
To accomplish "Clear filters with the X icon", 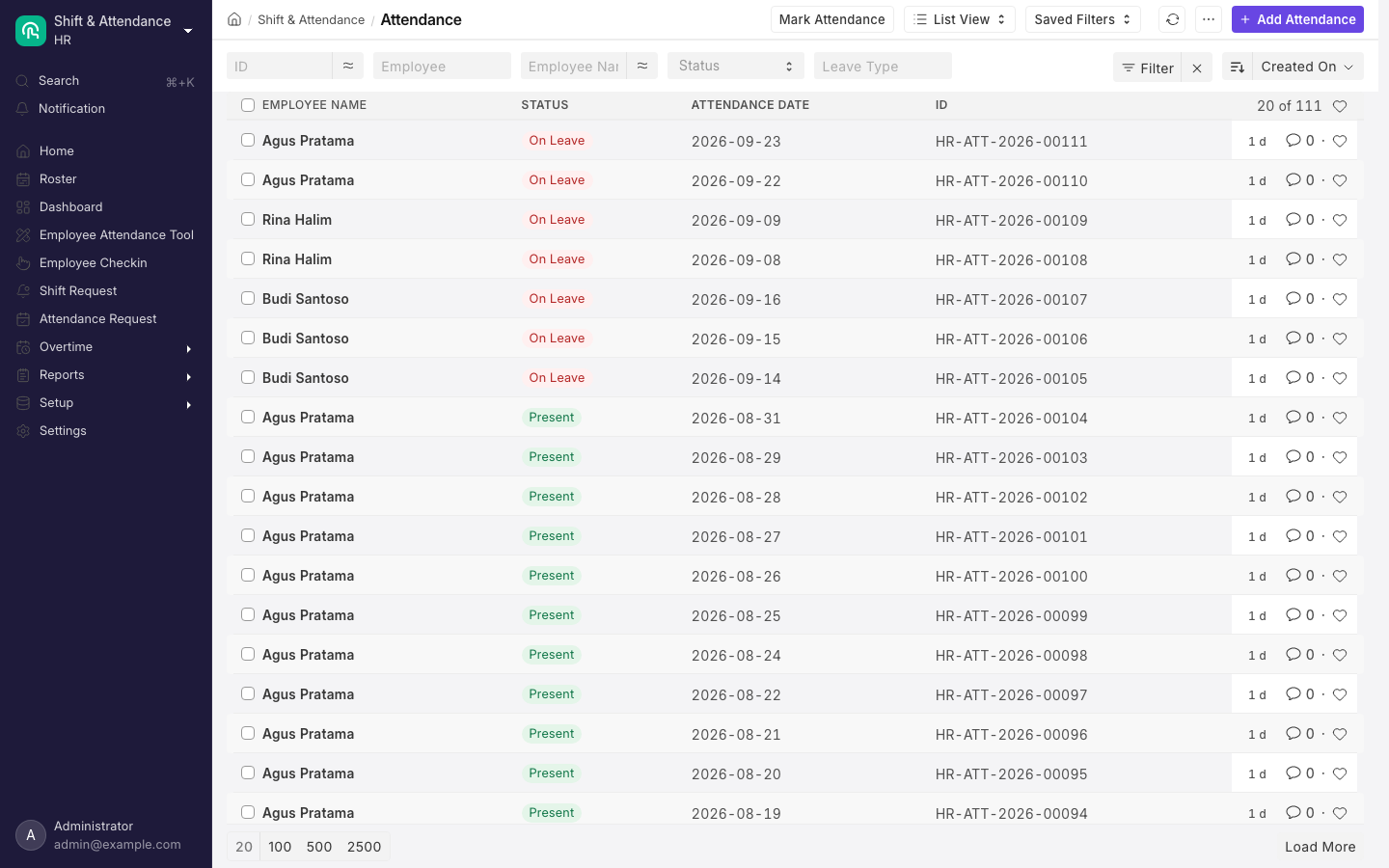I will 1196,68.
